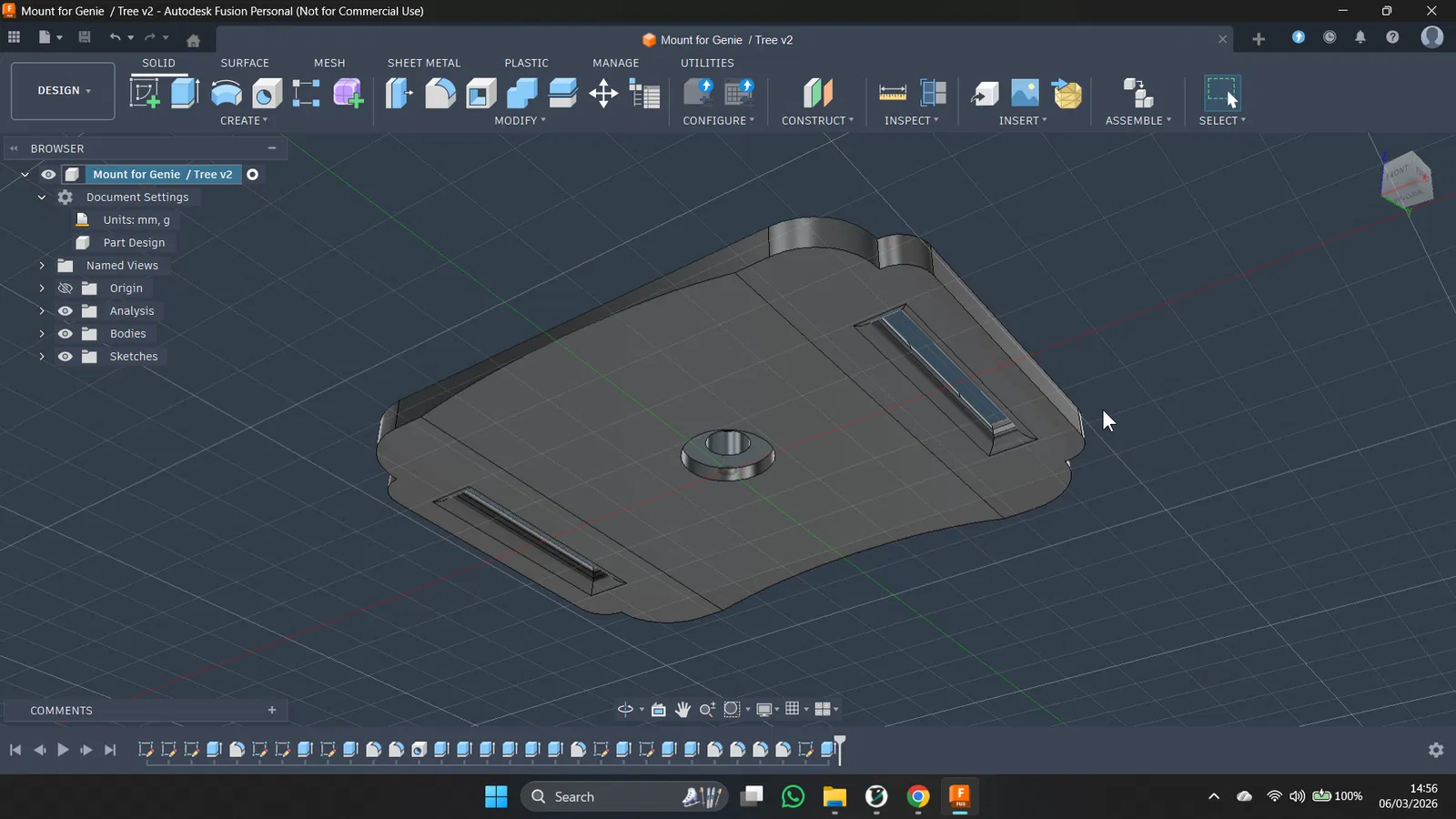Open the MODIFY menu

point(520,120)
